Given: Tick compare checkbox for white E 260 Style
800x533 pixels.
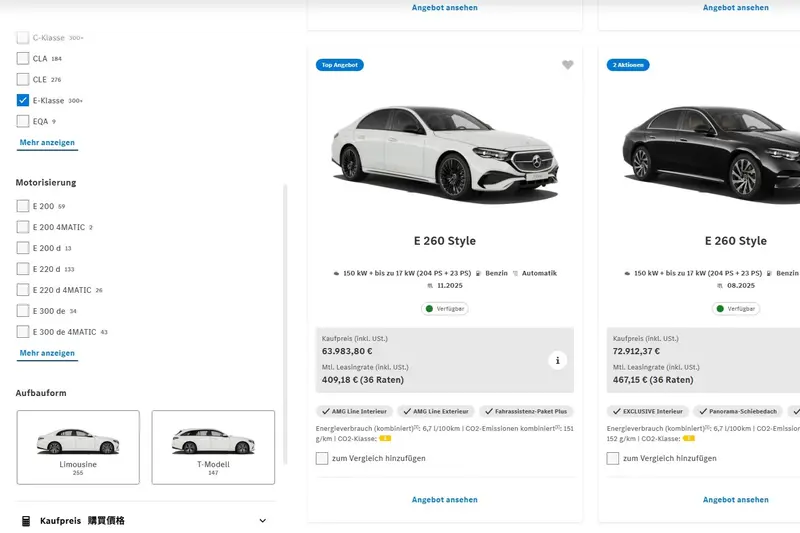Looking at the screenshot, I should [322, 458].
